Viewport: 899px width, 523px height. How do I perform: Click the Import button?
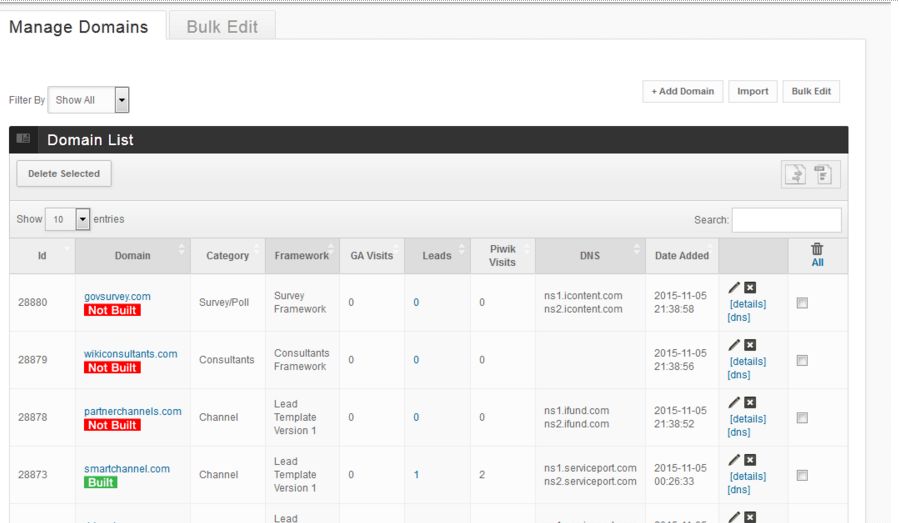click(x=752, y=91)
